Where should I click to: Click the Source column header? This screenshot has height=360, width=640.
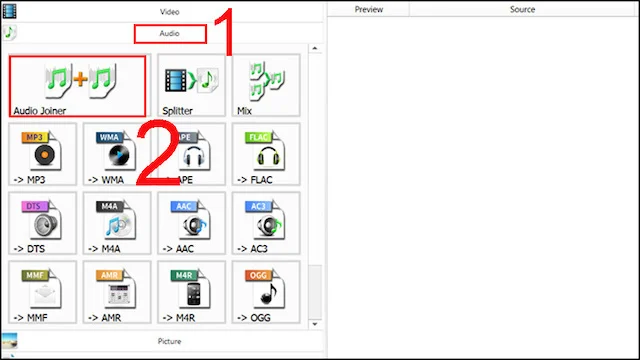coord(522,9)
